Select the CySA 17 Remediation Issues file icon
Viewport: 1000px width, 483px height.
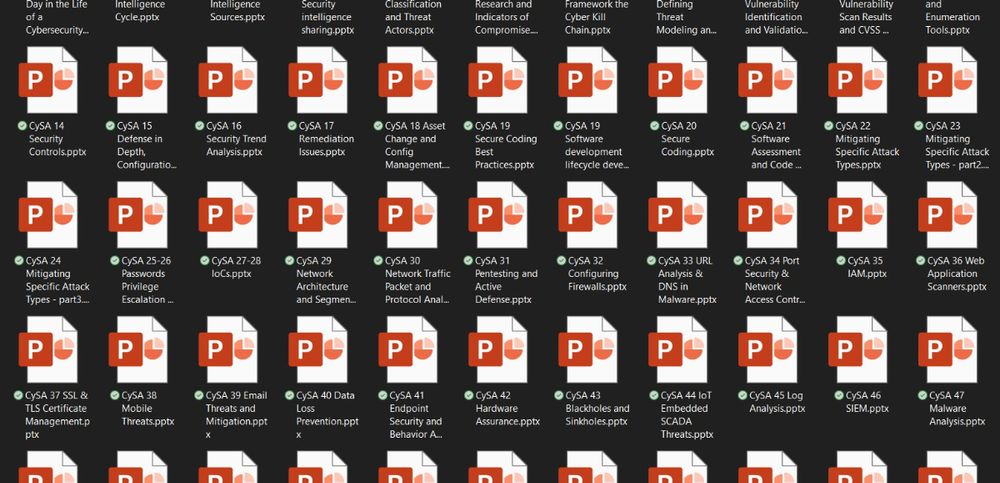(x=317, y=80)
